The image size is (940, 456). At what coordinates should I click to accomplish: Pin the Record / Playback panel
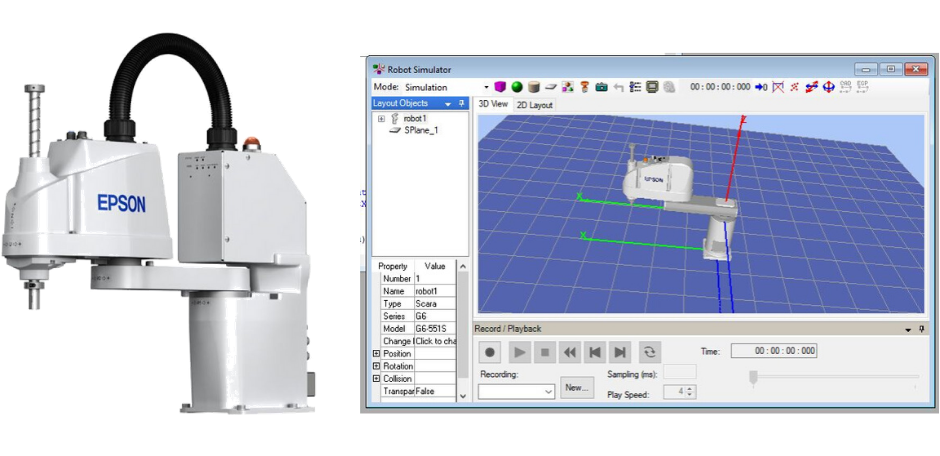tap(922, 328)
